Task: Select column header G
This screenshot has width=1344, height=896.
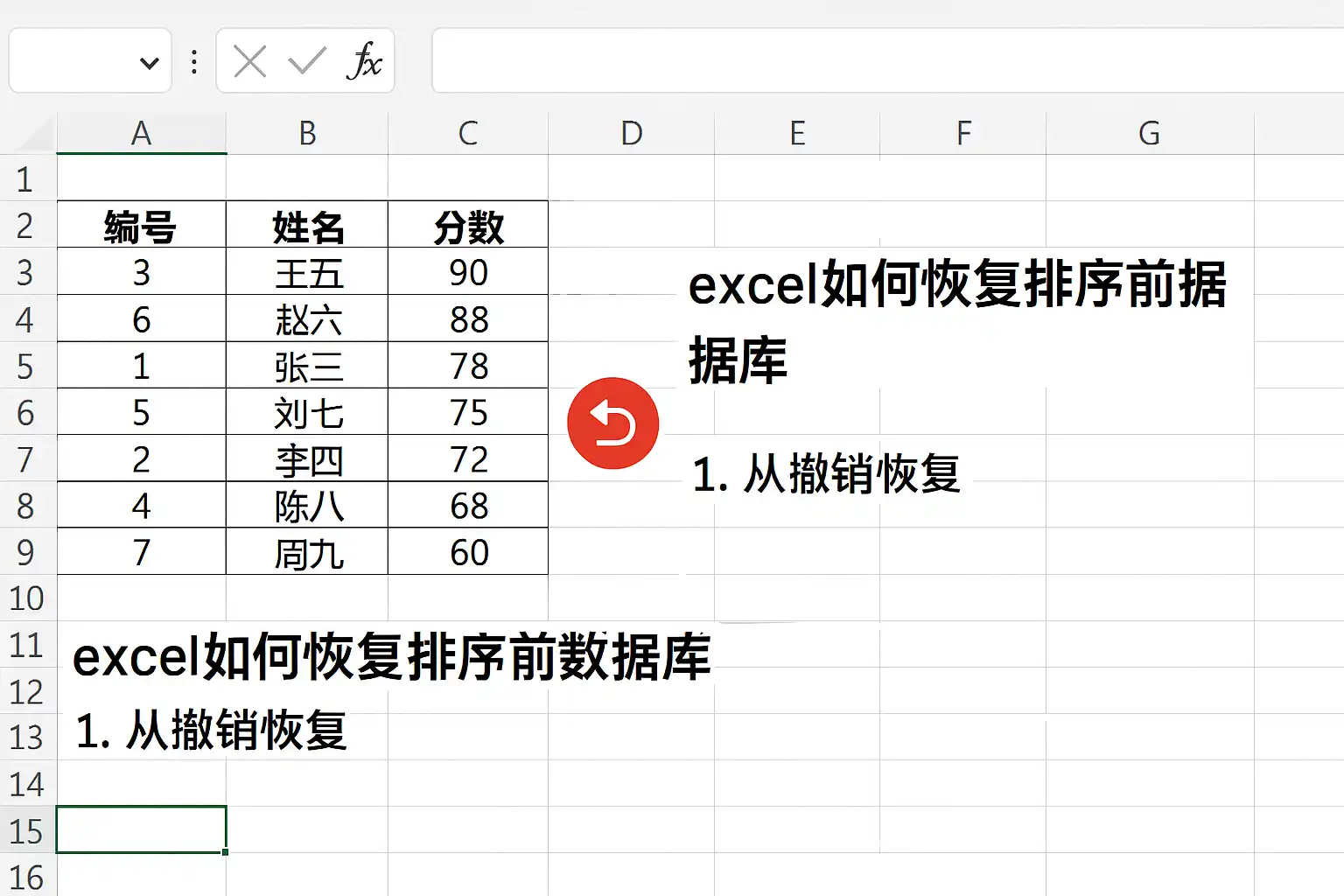Action: point(1147,133)
